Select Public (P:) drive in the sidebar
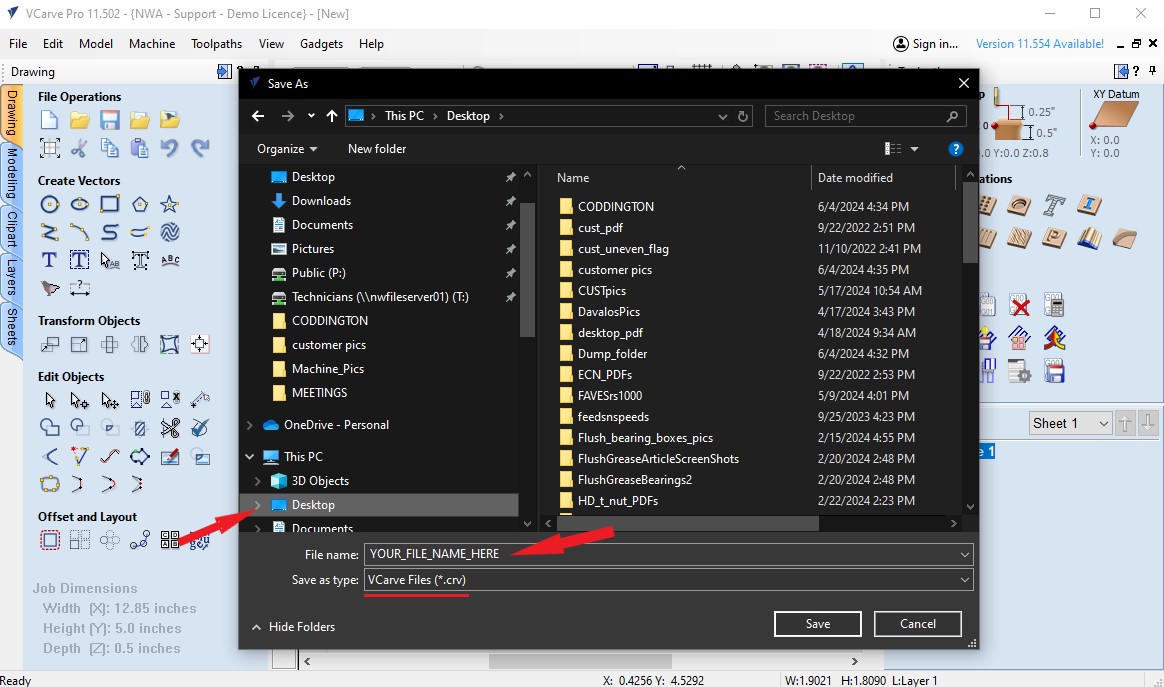Image resolution: width=1164 pixels, height=687 pixels. (318, 273)
